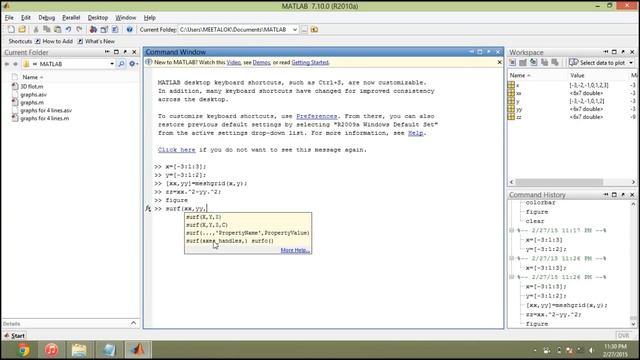Click How to Add shortcut
The image size is (640, 360).
[x=54, y=41]
